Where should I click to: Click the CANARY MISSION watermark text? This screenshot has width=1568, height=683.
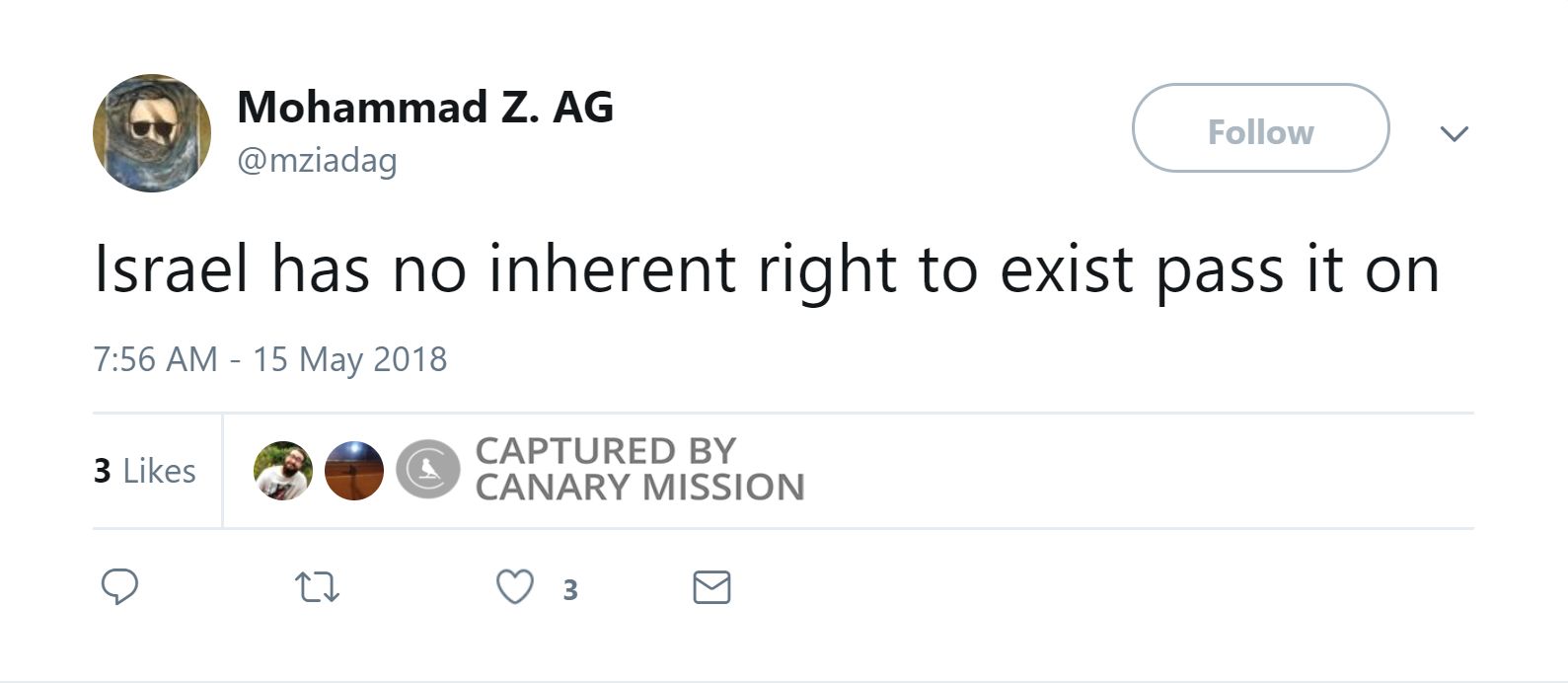pos(639,488)
